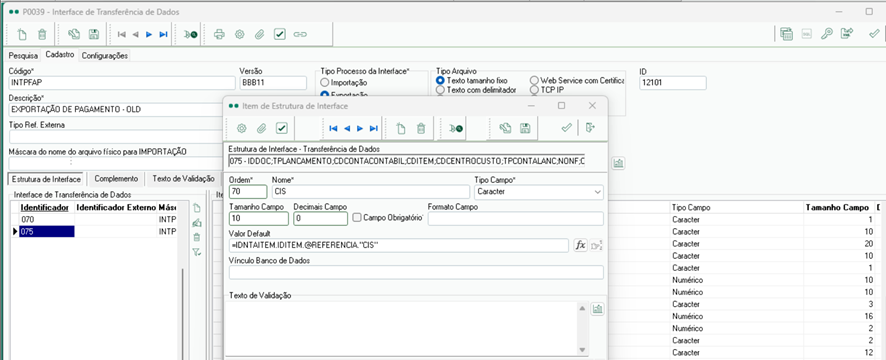Image resolution: width=886 pixels, height=360 pixels.
Task: Click the checkmark box icon in main toolbar
Action: click(280, 34)
